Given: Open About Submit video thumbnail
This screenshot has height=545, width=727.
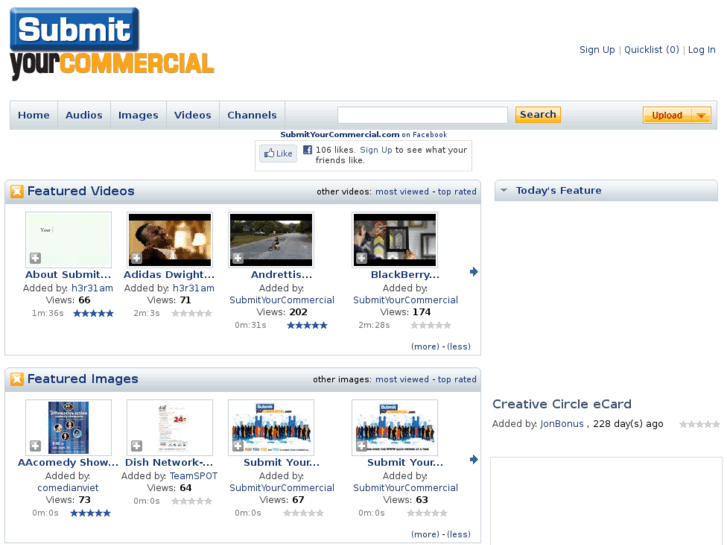Looking at the screenshot, I should [69, 239].
